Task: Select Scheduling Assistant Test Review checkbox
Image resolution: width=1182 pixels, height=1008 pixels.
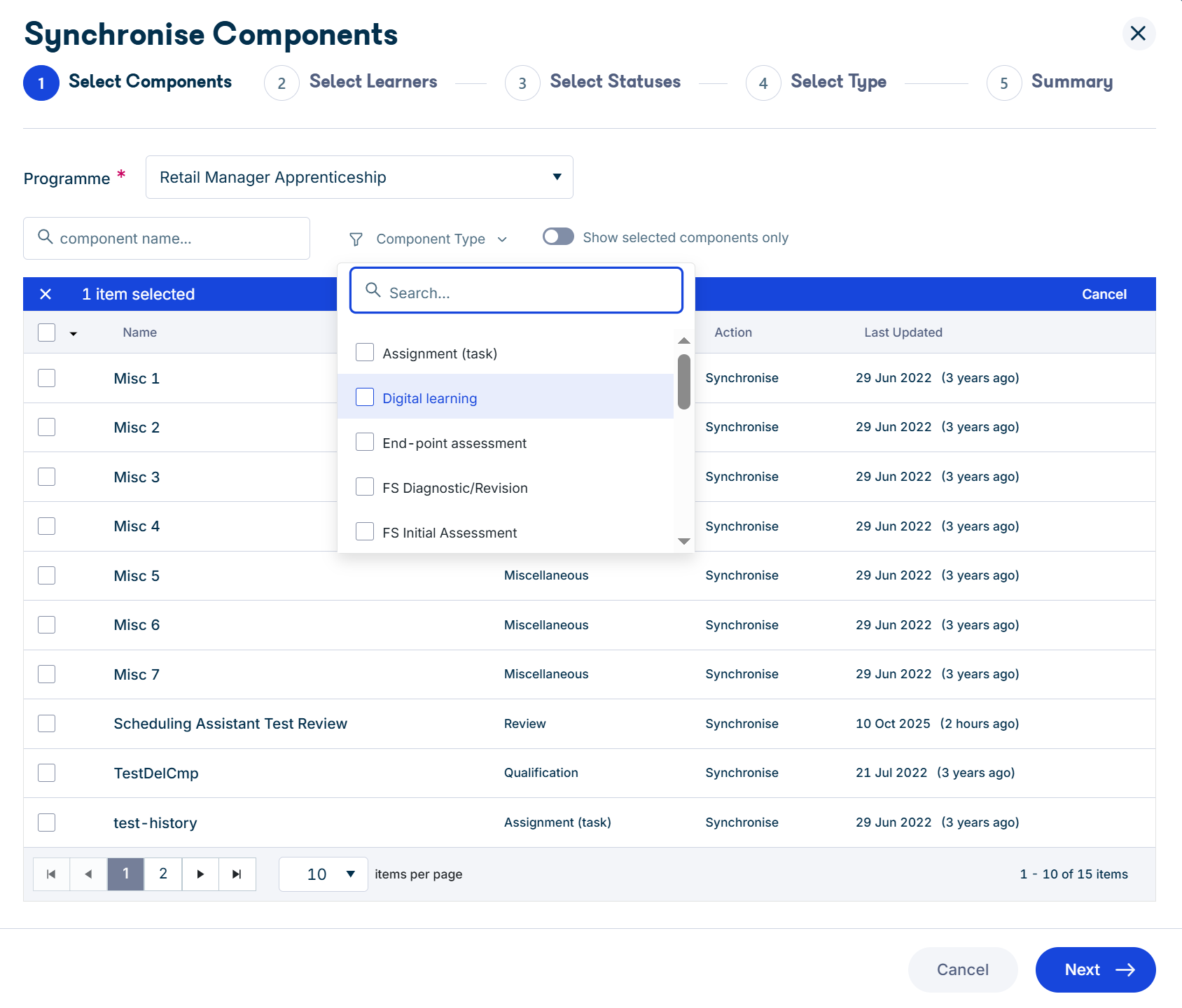Action: [x=47, y=723]
